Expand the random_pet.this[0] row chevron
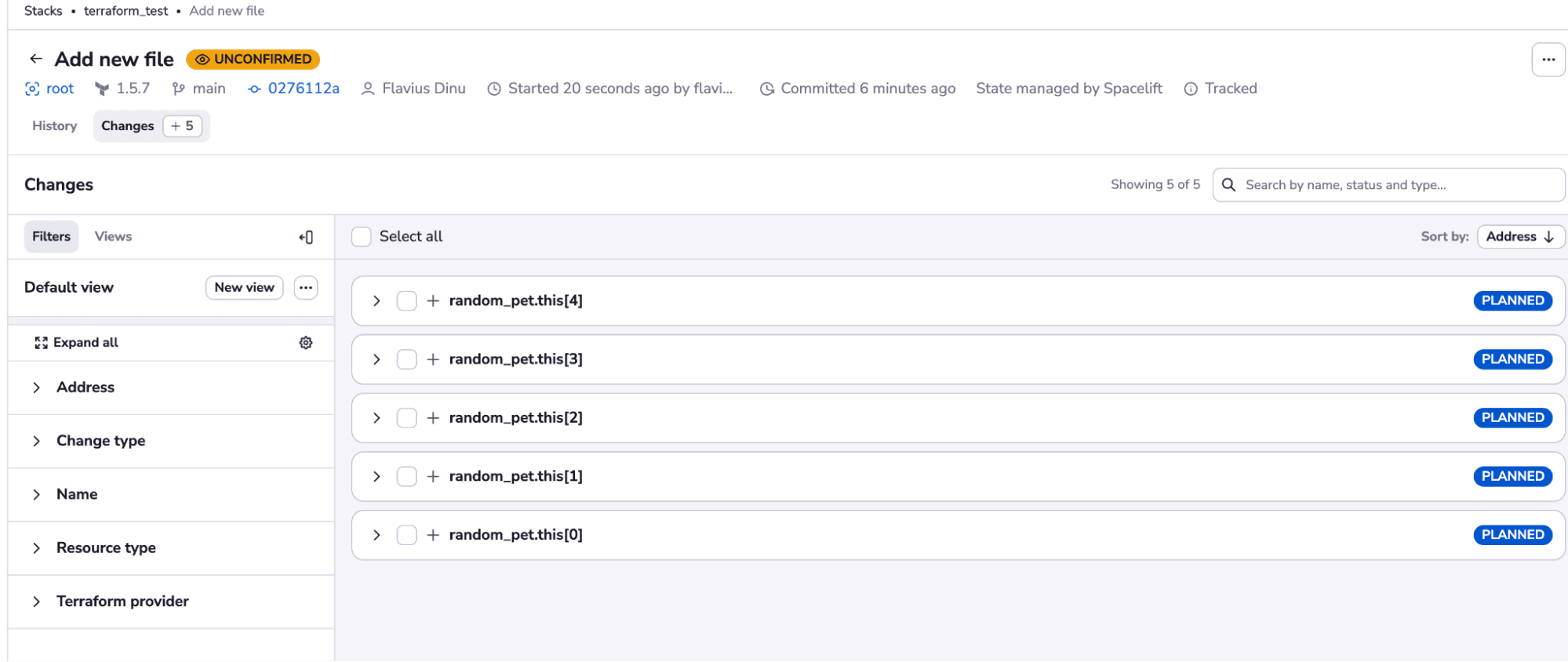Image resolution: width=1568 pixels, height=662 pixels. point(377,535)
